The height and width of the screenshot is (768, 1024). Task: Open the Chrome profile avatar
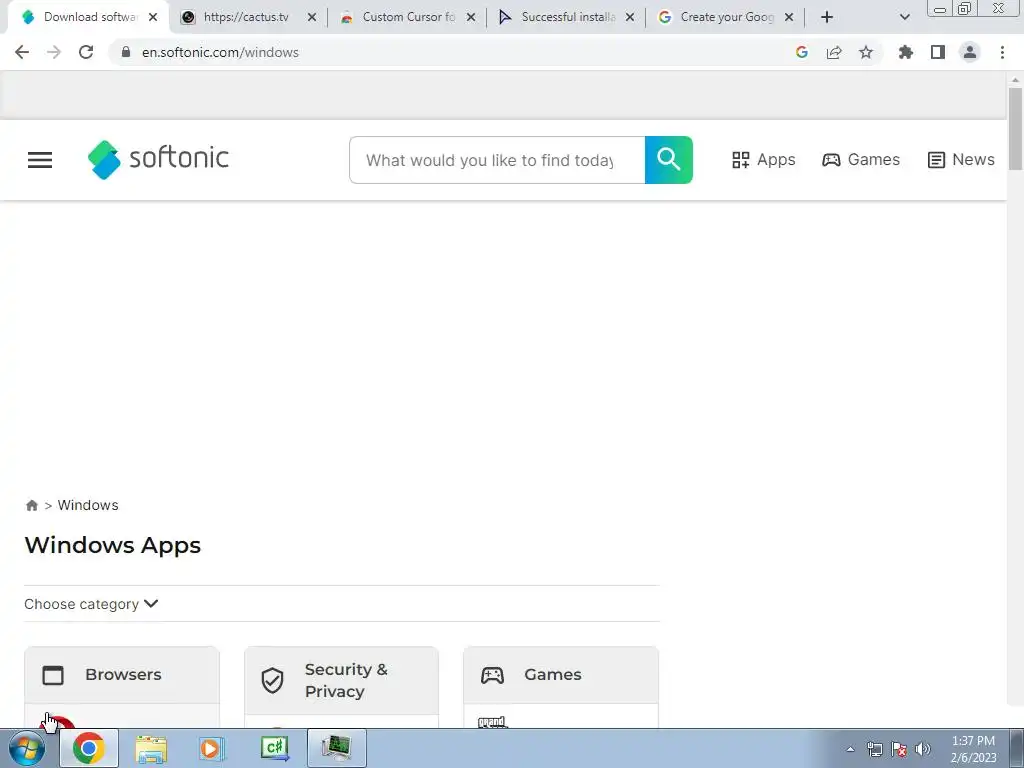(x=970, y=52)
